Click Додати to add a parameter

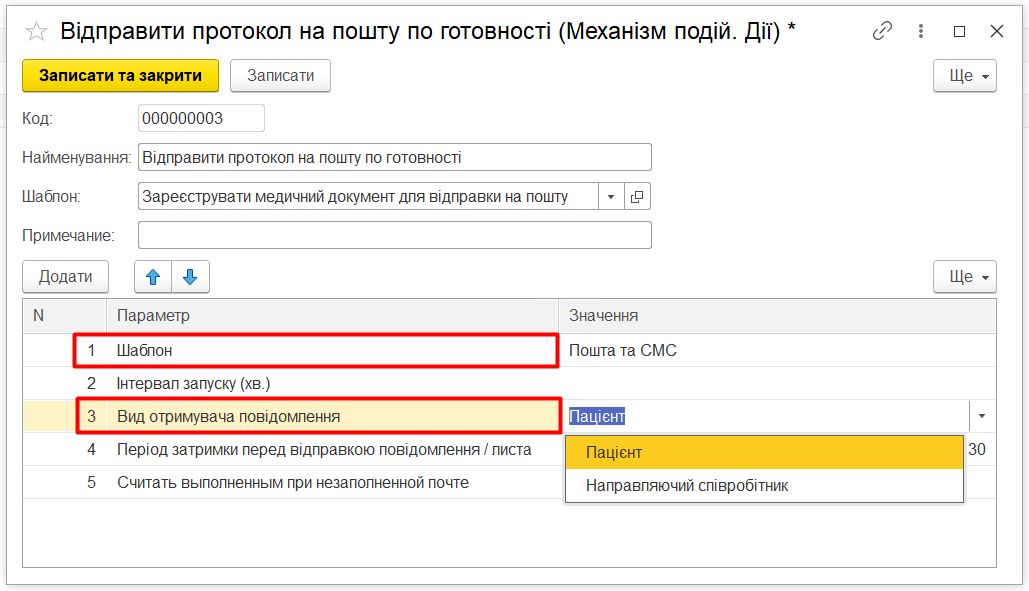coord(65,277)
